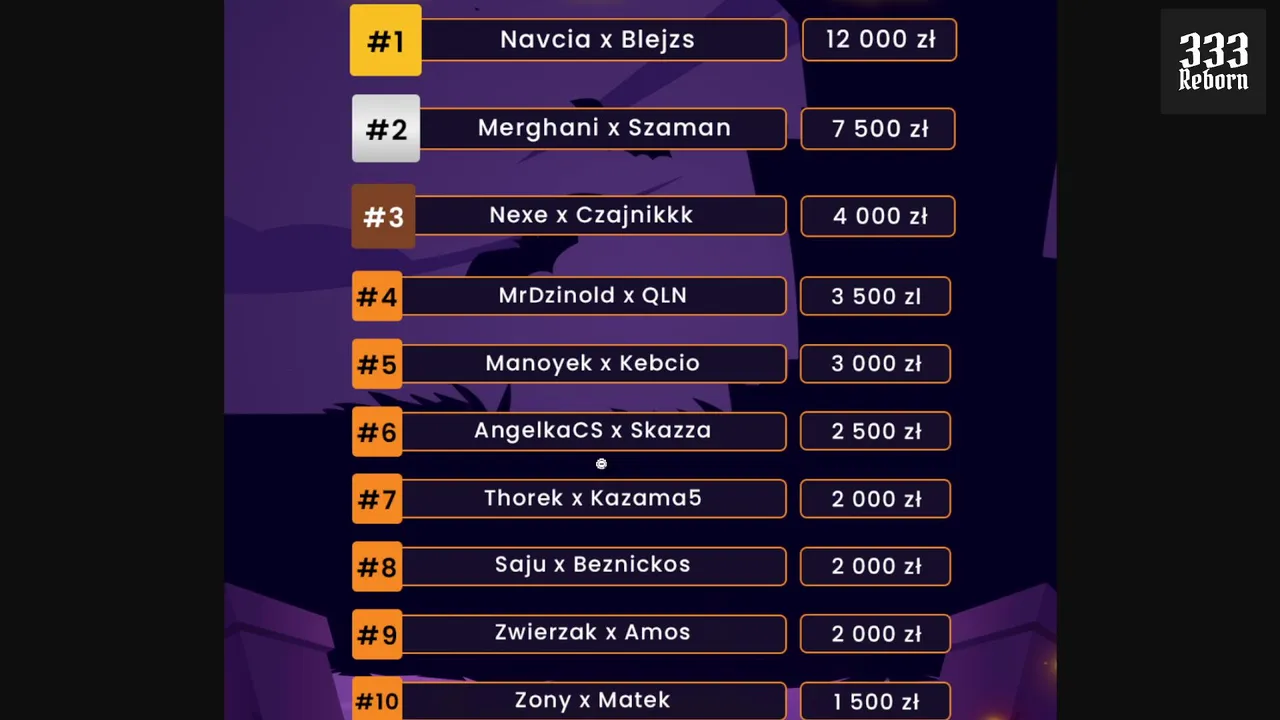Click the MrDzinold x QLN entry

click(x=593, y=296)
